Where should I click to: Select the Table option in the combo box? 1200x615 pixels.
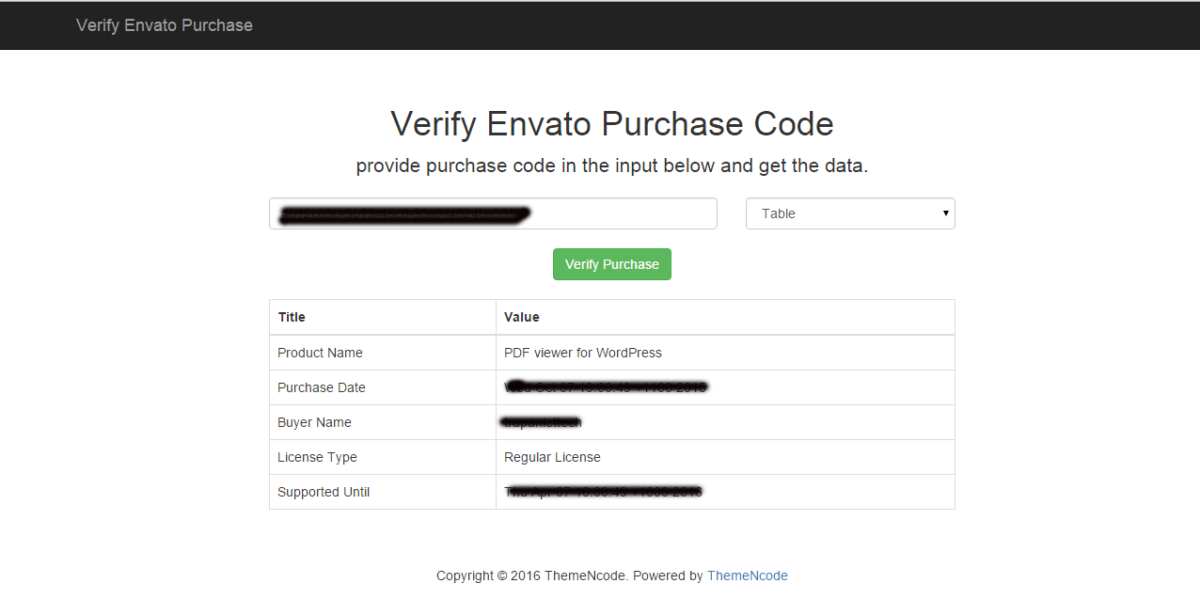click(x=849, y=213)
